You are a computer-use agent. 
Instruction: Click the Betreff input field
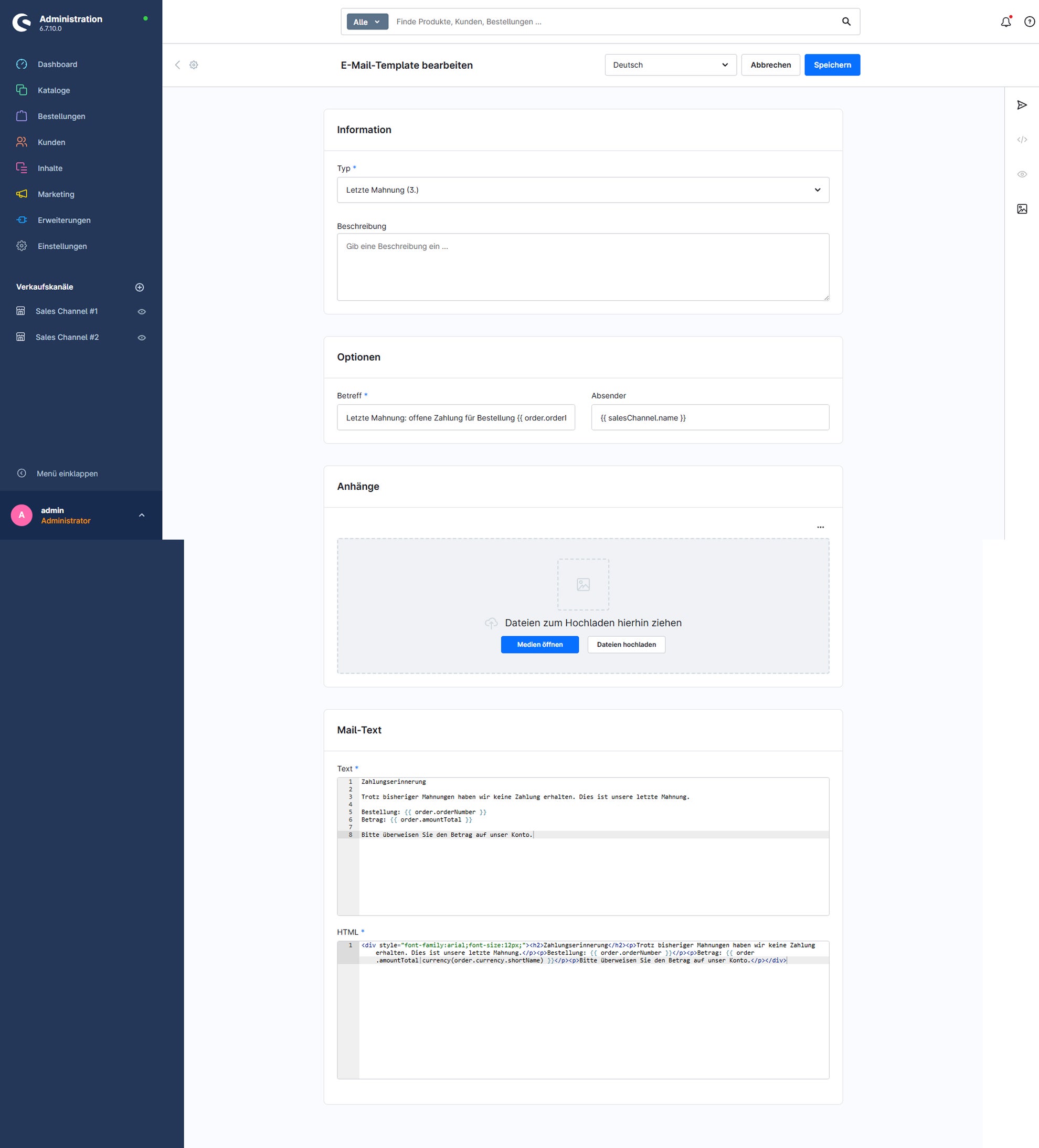click(x=456, y=417)
